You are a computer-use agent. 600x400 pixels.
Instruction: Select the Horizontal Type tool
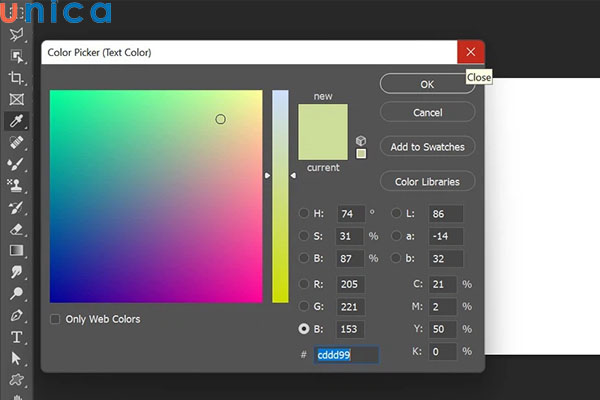click(16, 337)
